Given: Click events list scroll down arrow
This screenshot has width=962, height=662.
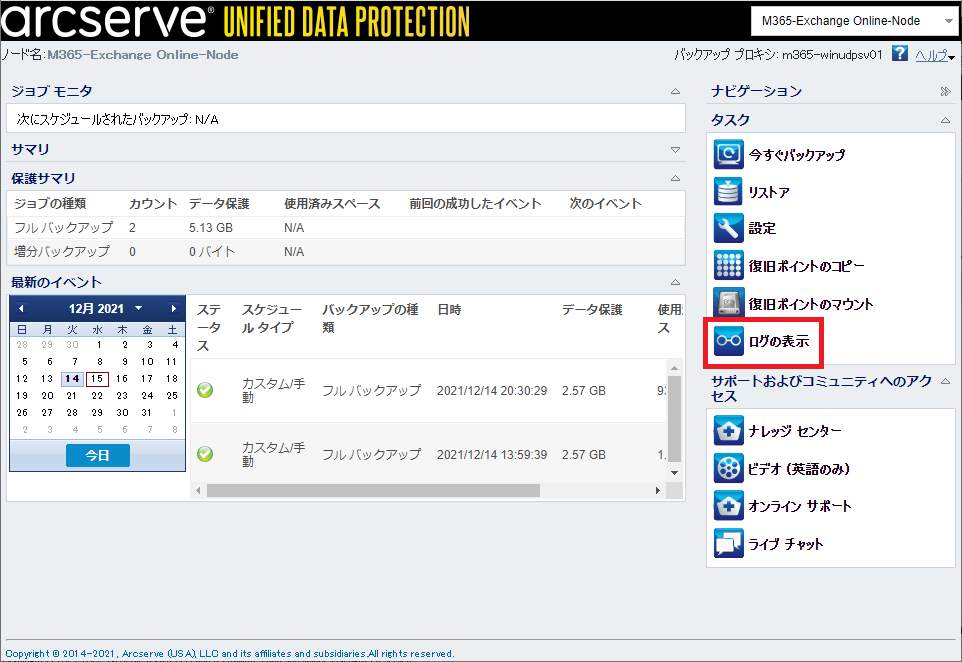Looking at the screenshot, I should [674, 472].
